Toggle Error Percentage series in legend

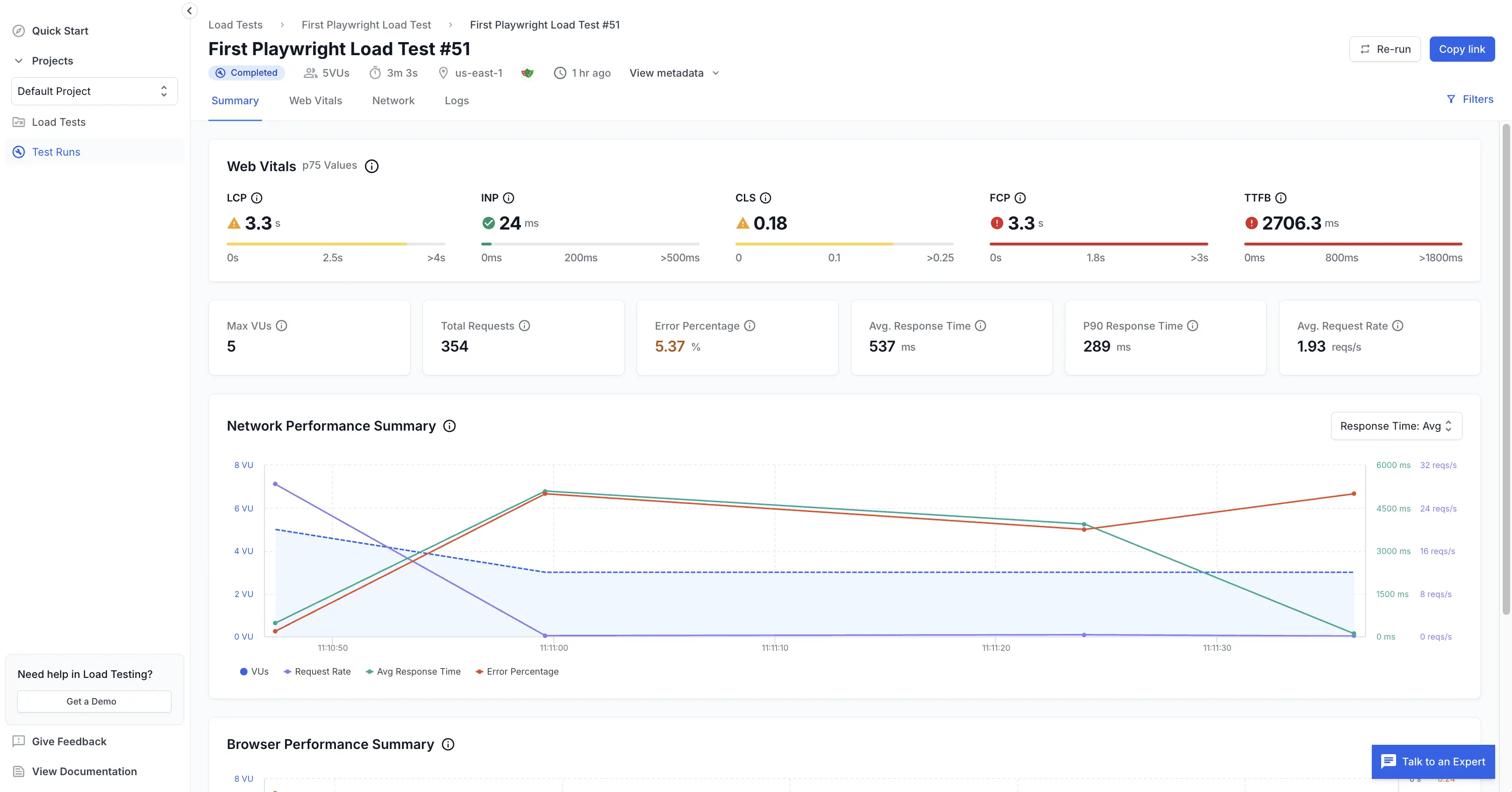pos(517,671)
